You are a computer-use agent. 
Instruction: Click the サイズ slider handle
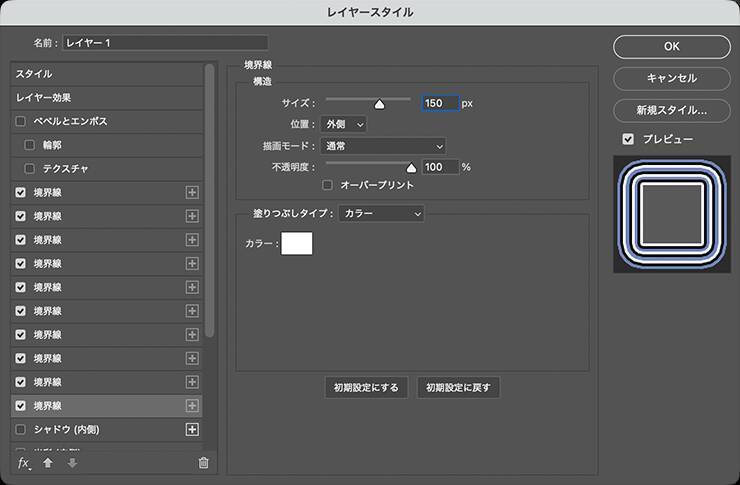coord(379,104)
